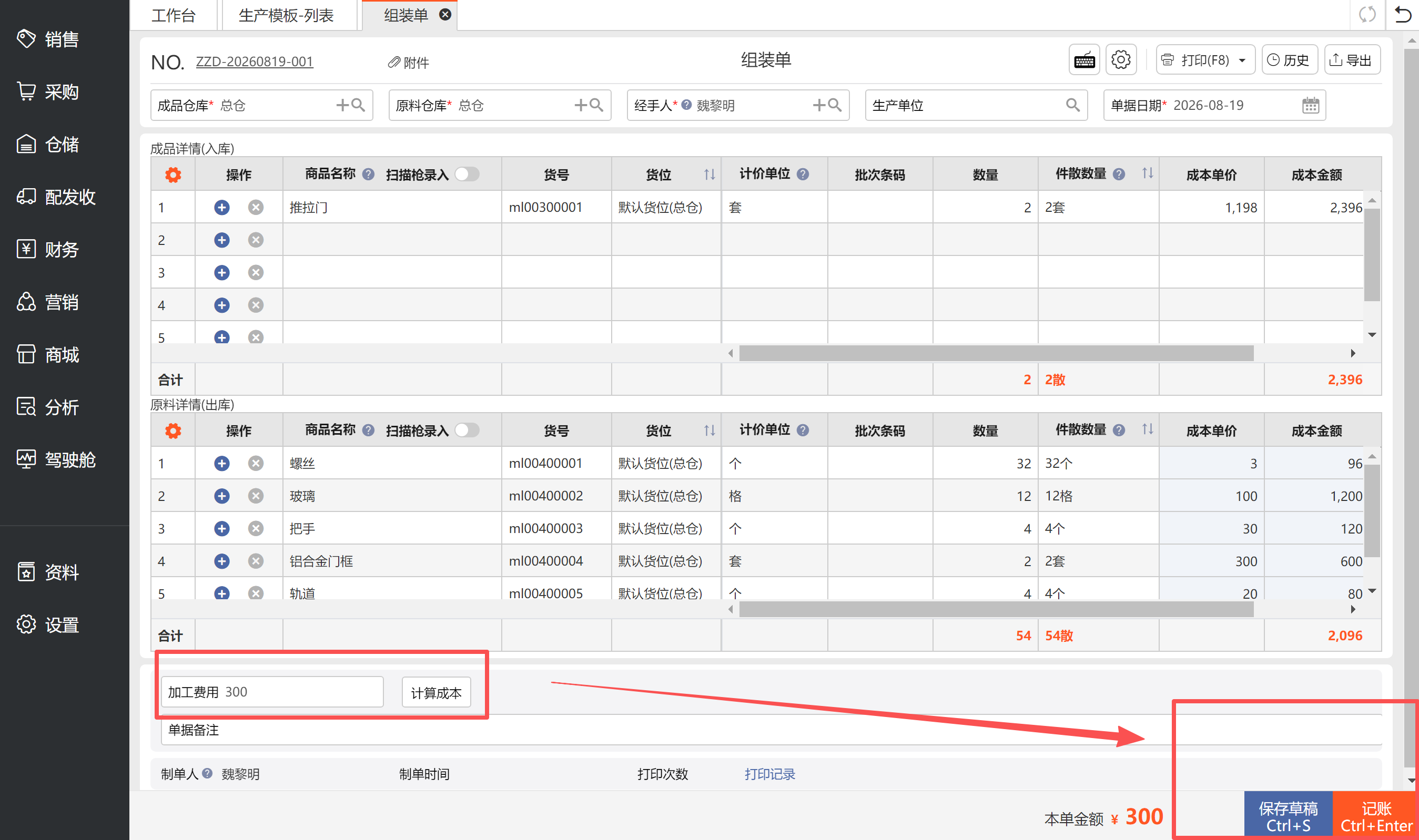The width and height of the screenshot is (1419, 840).
Task: Click the 1,198 成本单价 cell
Action: pos(1211,208)
